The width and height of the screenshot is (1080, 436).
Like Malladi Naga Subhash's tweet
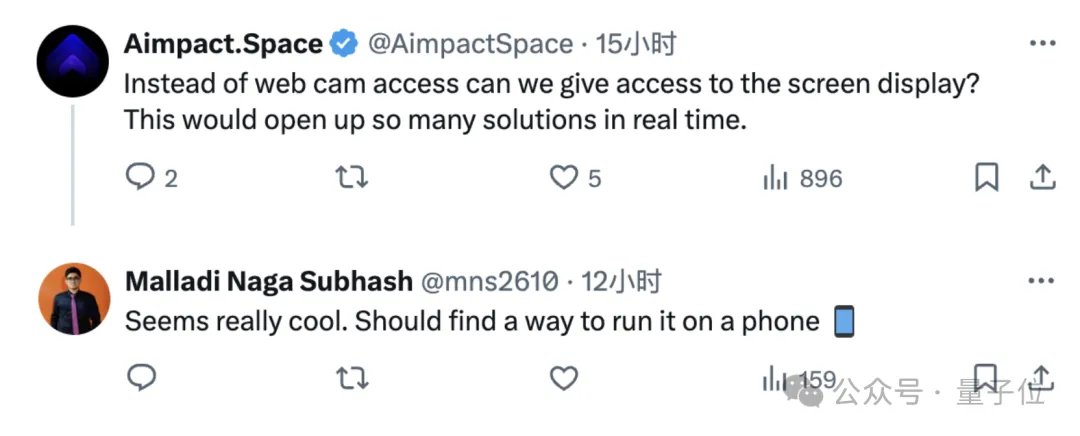(565, 377)
